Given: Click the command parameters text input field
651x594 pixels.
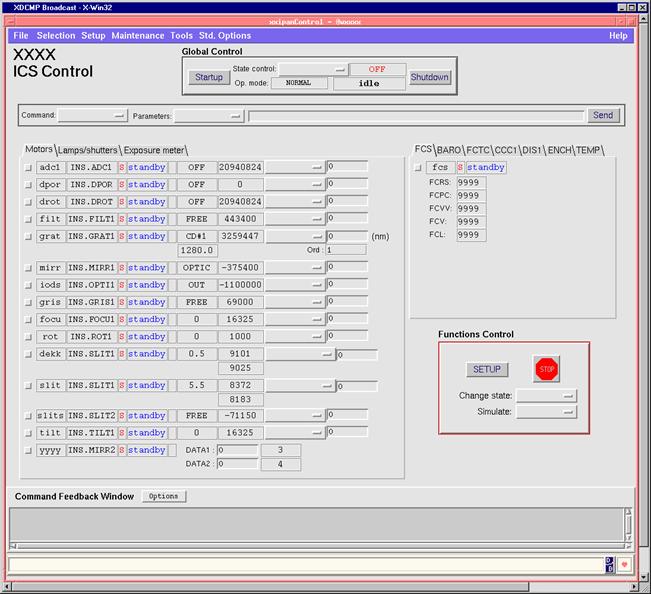Looking at the screenshot, I should 415,116.
